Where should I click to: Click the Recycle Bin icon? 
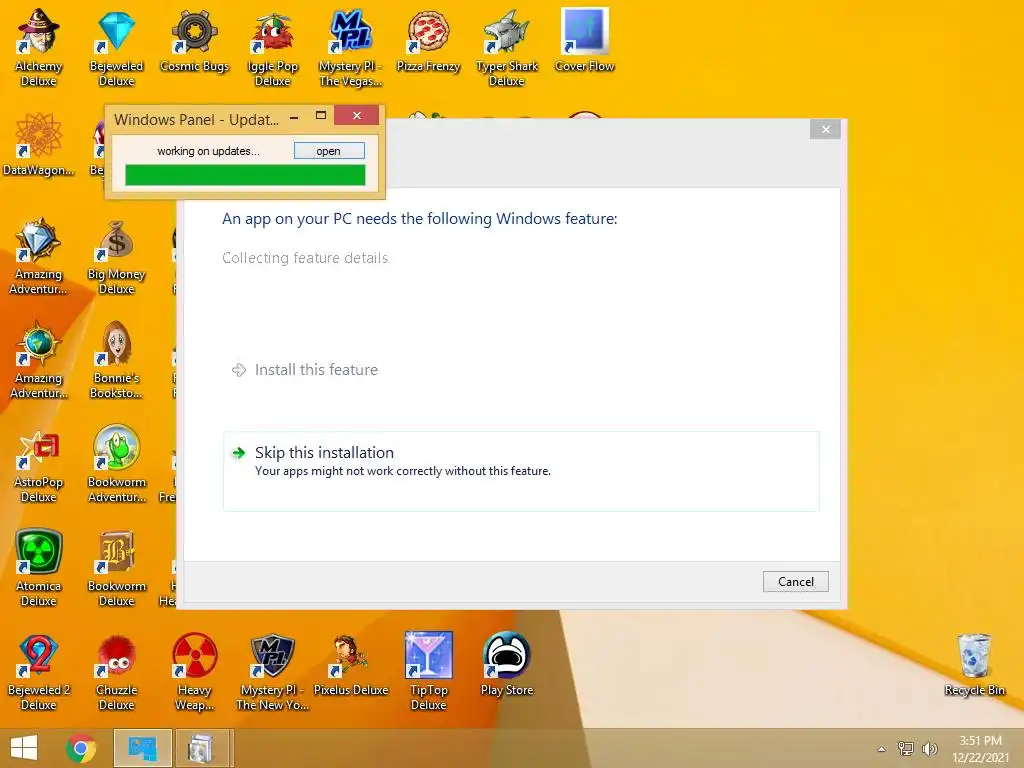[974, 665]
